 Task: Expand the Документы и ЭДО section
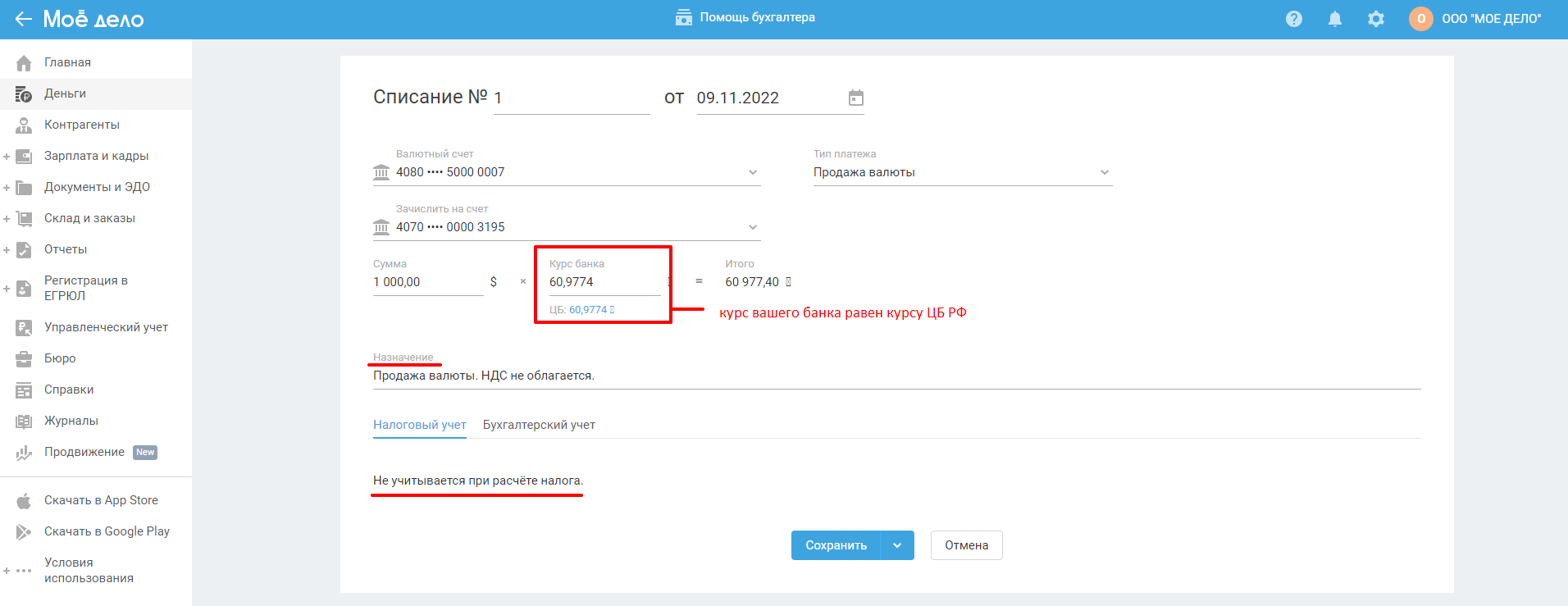(x=7, y=188)
